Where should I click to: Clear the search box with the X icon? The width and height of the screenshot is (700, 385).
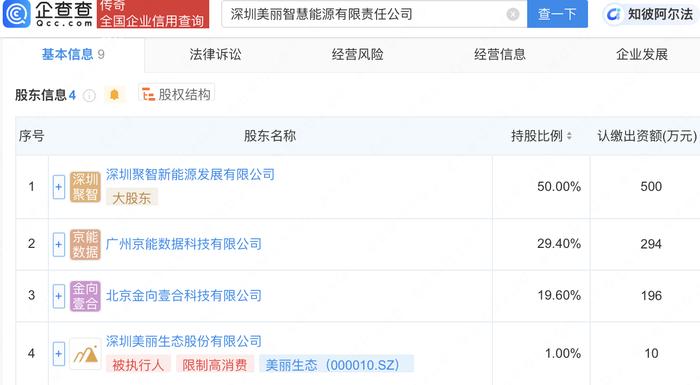click(x=512, y=14)
